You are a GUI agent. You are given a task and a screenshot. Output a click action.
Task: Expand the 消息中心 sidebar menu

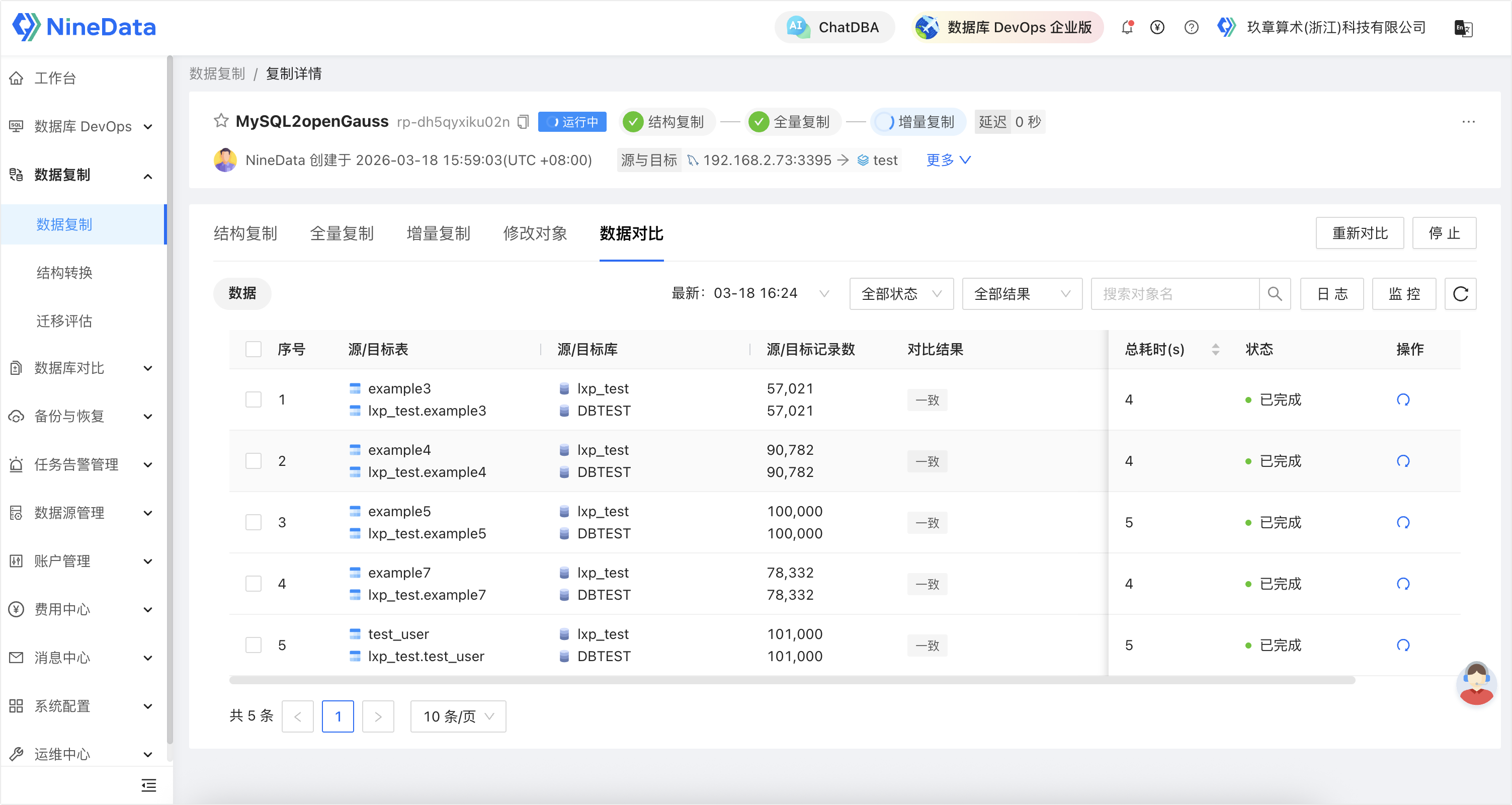[x=83, y=658]
